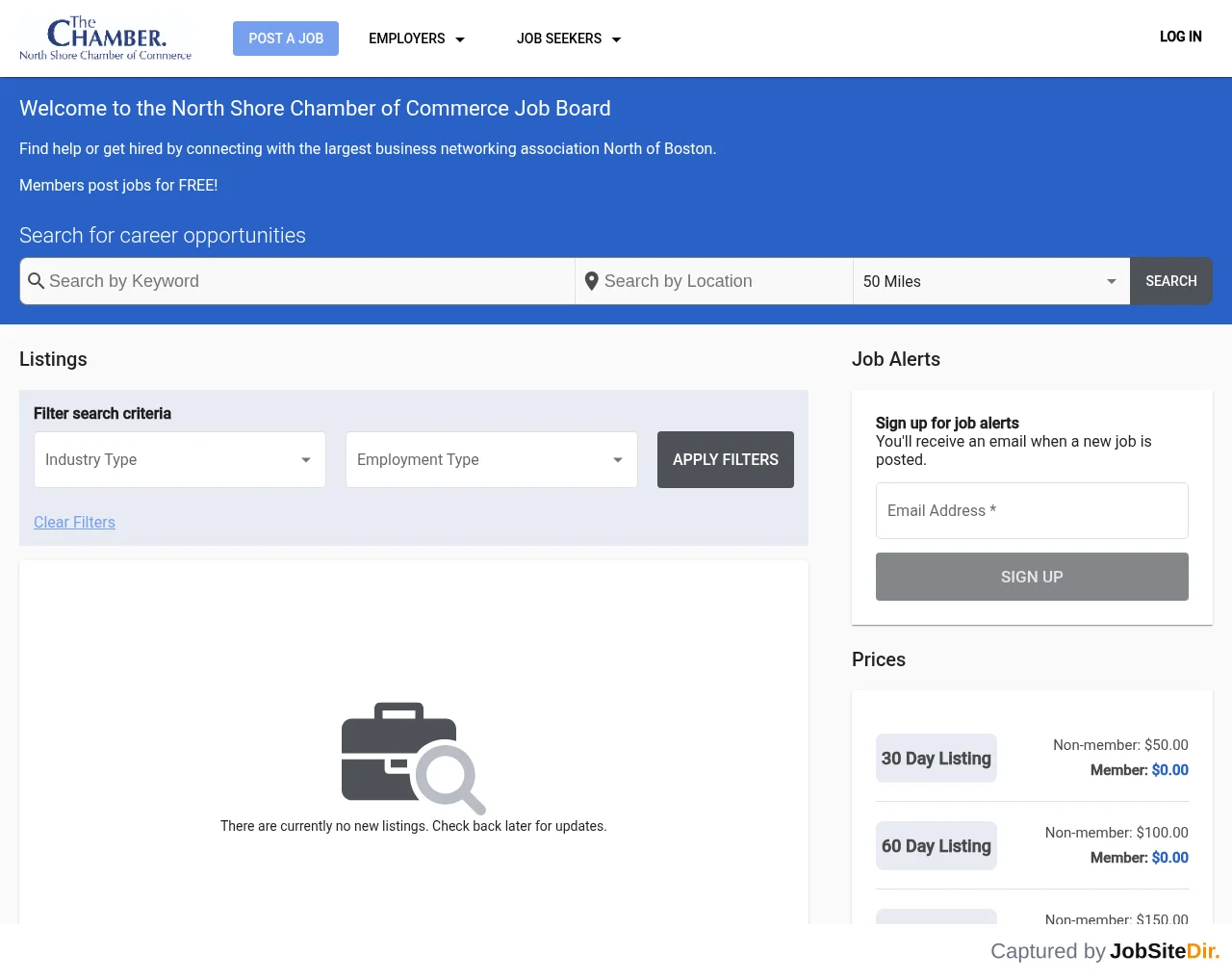Viewport: 1232px width, 980px height.
Task: Click the briefcase no-listings icon
Action: click(x=413, y=759)
